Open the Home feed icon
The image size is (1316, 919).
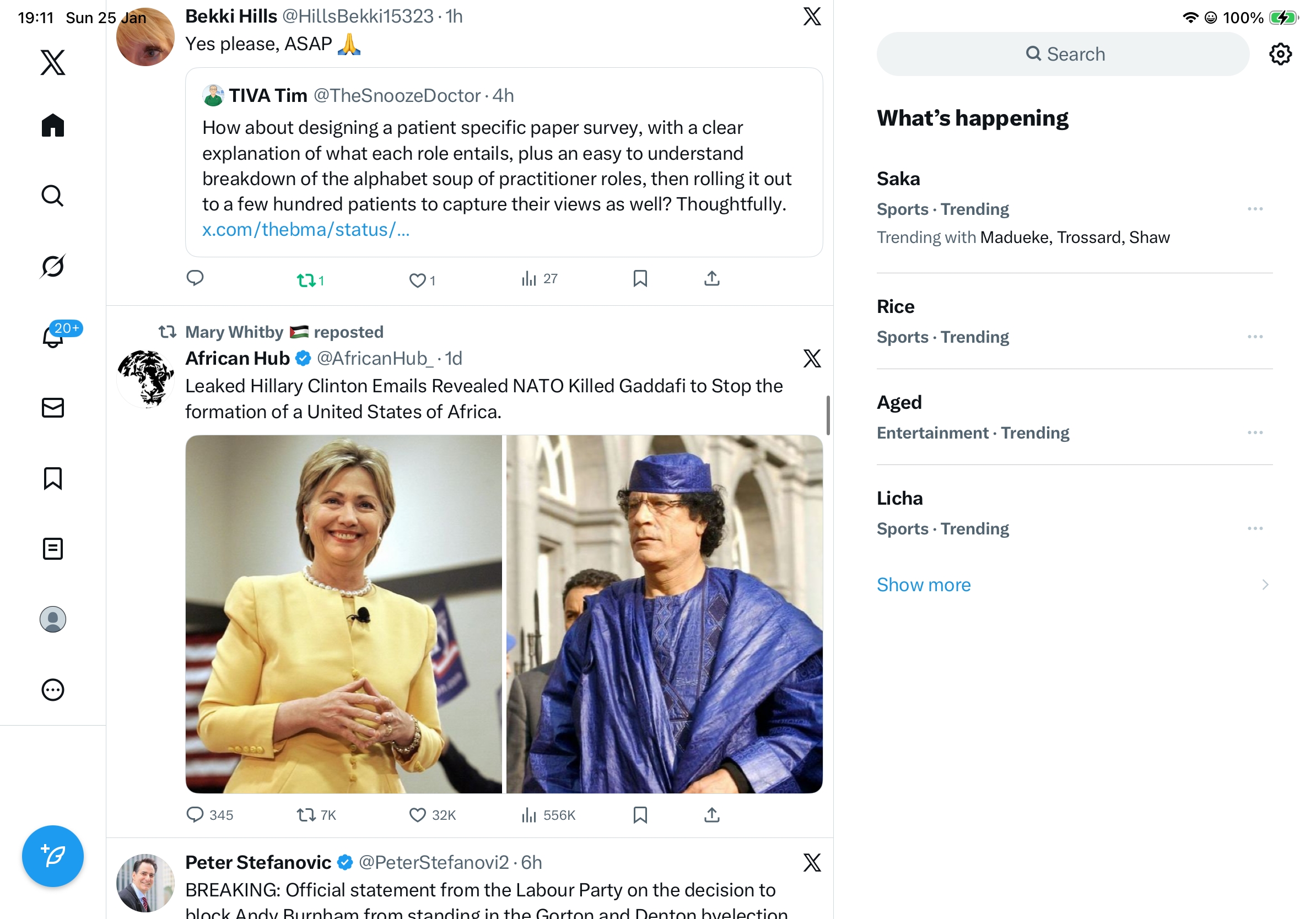coord(53,125)
